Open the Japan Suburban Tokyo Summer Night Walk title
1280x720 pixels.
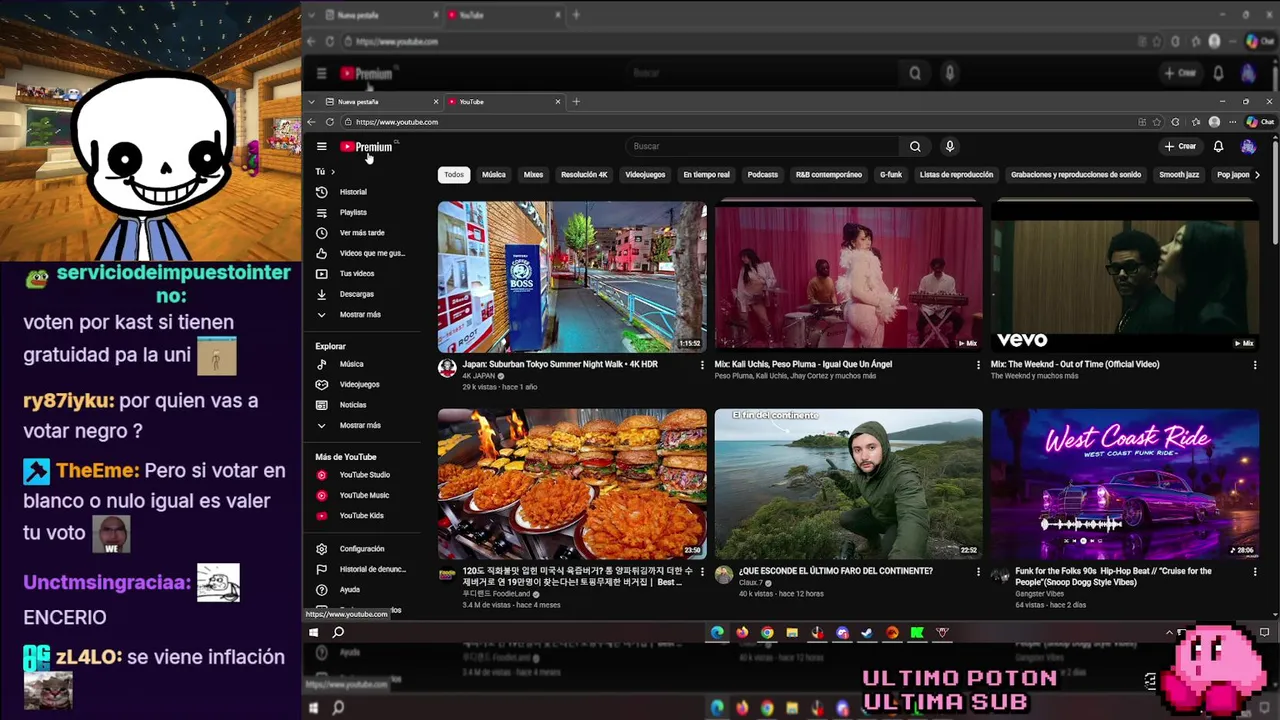[x=560, y=364]
